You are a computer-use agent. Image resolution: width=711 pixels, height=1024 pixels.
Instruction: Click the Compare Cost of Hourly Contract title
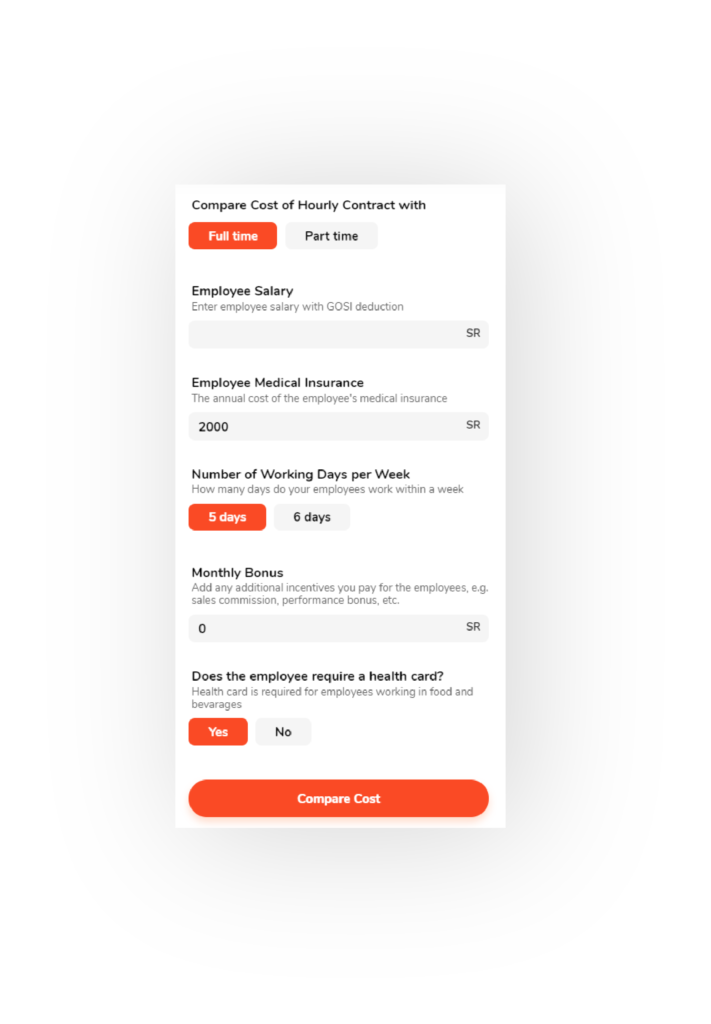[x=308, y=205]
